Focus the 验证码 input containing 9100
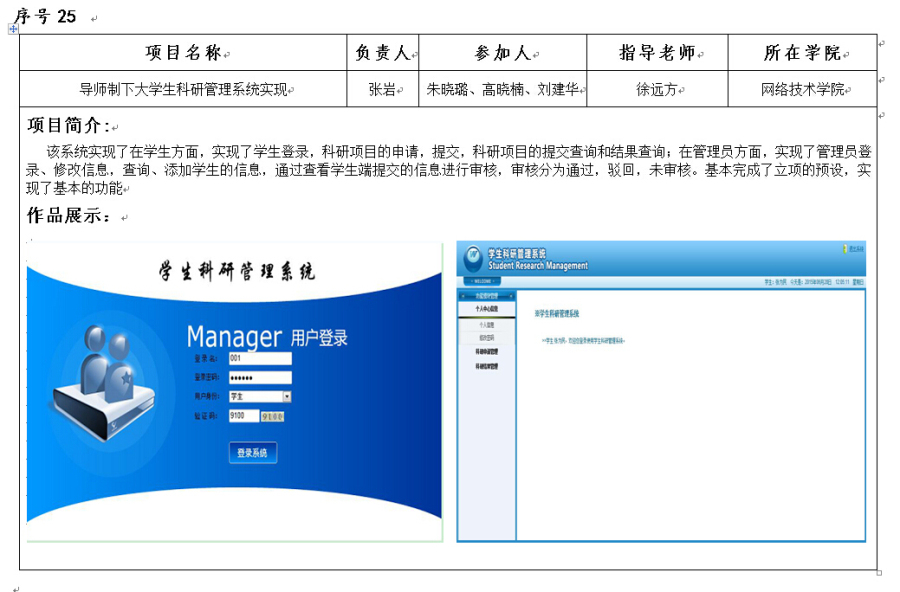 pyautogui.click(x=244, y=415)
